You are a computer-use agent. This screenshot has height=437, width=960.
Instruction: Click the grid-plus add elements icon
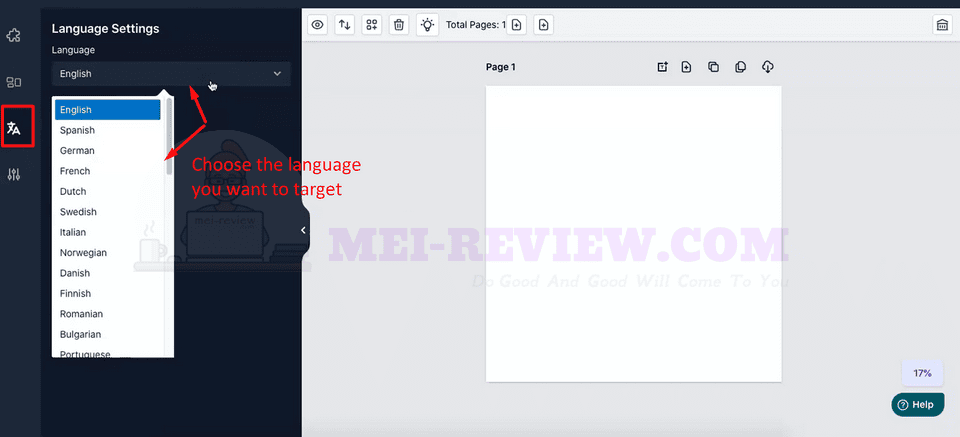click(x=372, y=24)
